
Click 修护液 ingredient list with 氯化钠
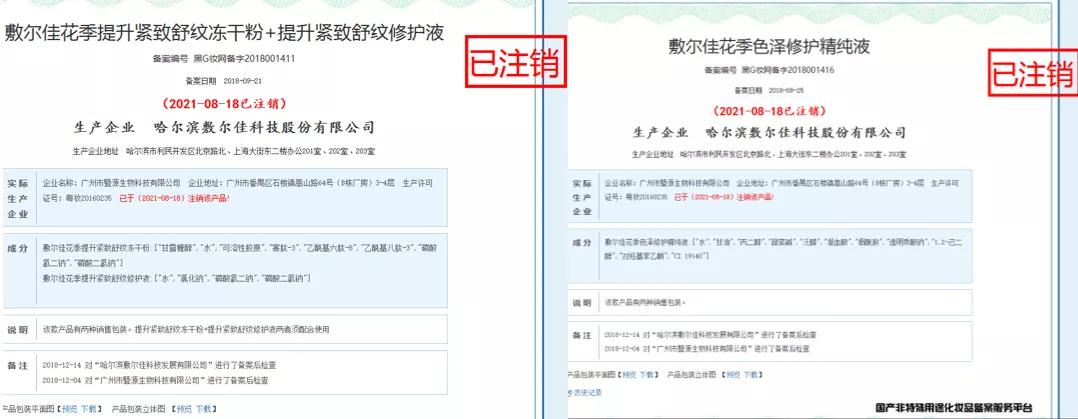pos(177,278)
